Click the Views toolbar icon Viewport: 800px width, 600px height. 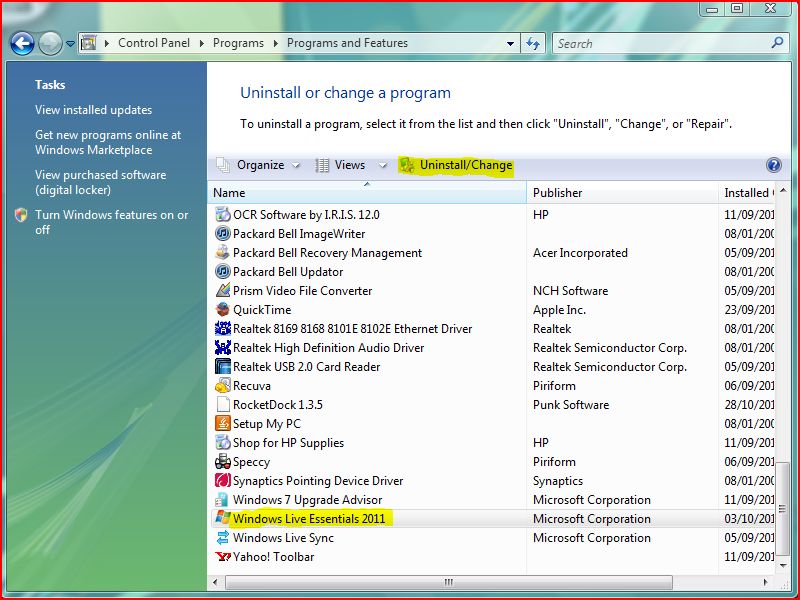pos(322,165)
